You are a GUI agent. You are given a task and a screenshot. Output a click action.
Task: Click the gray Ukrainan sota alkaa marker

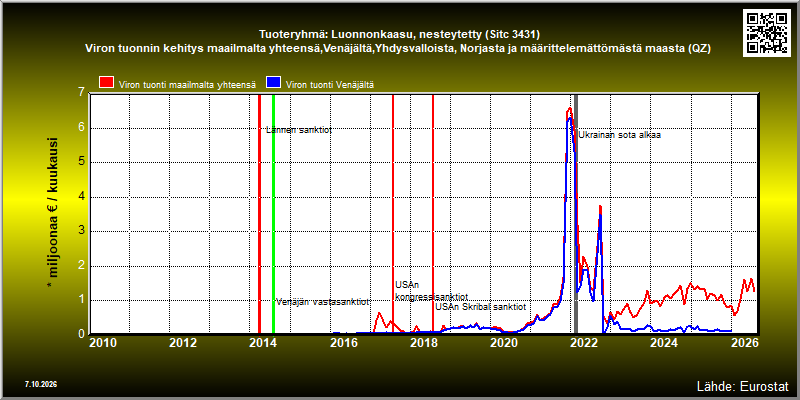point(576,214)
